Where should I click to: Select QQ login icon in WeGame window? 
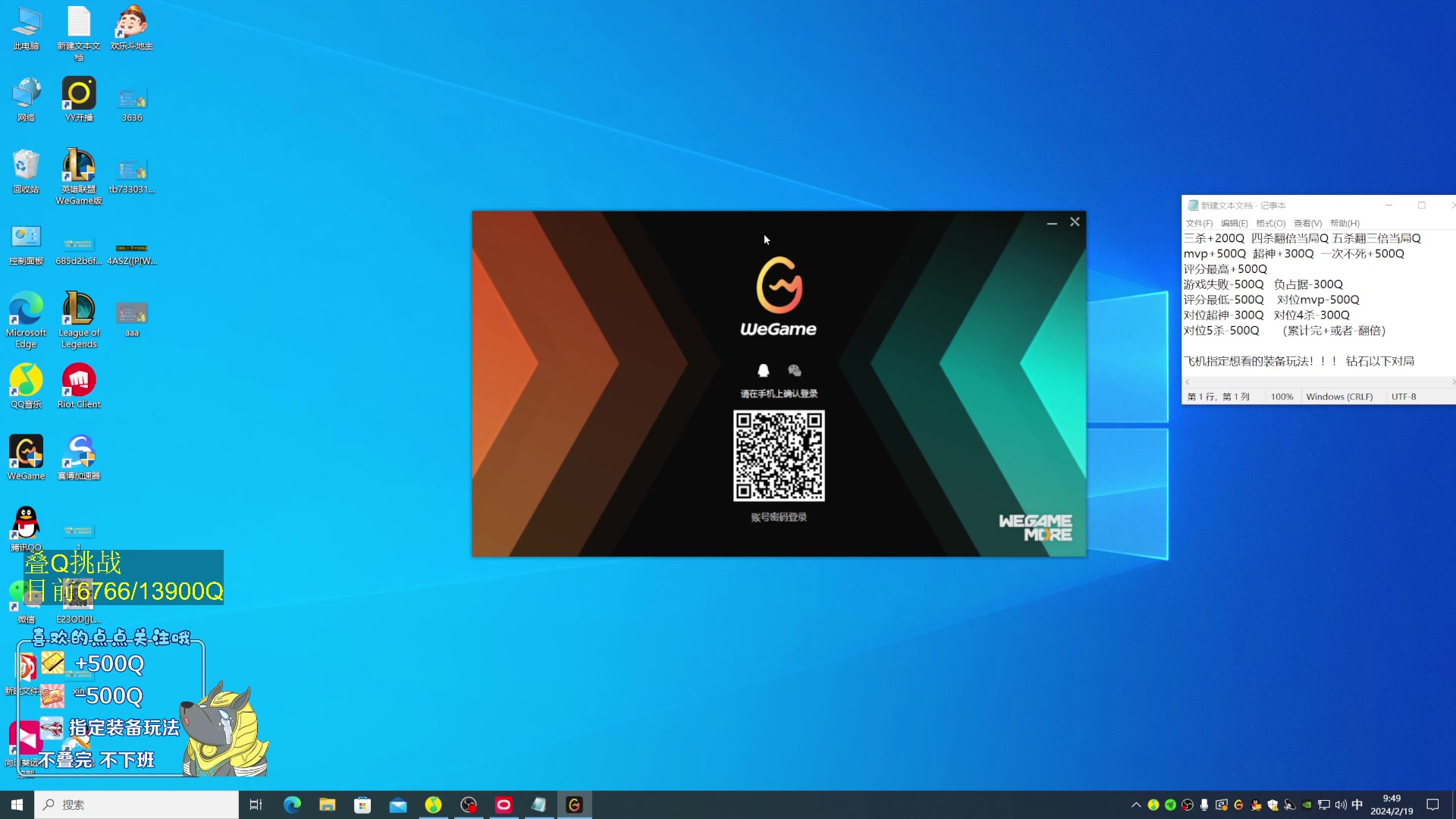(764, 370)
